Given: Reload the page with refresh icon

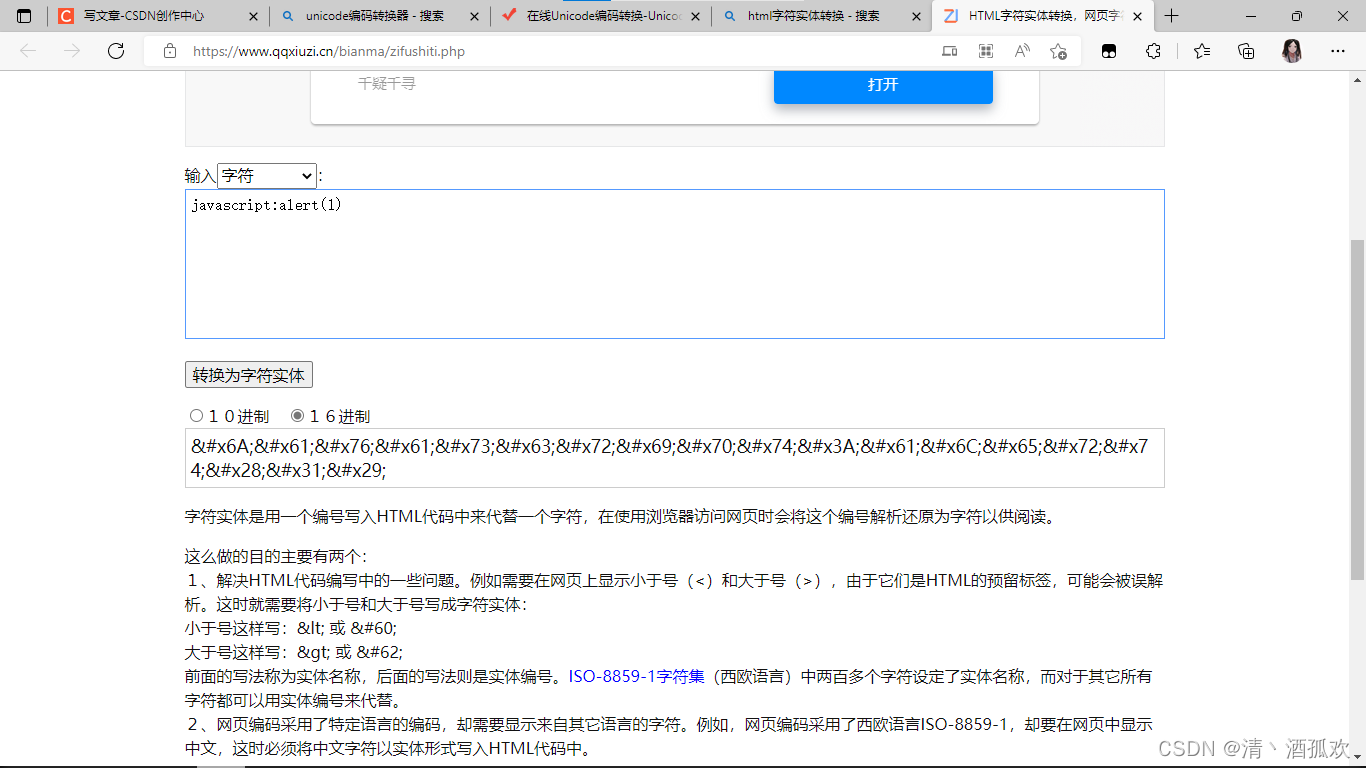Looking at the screenshot, I should (116, 51).
